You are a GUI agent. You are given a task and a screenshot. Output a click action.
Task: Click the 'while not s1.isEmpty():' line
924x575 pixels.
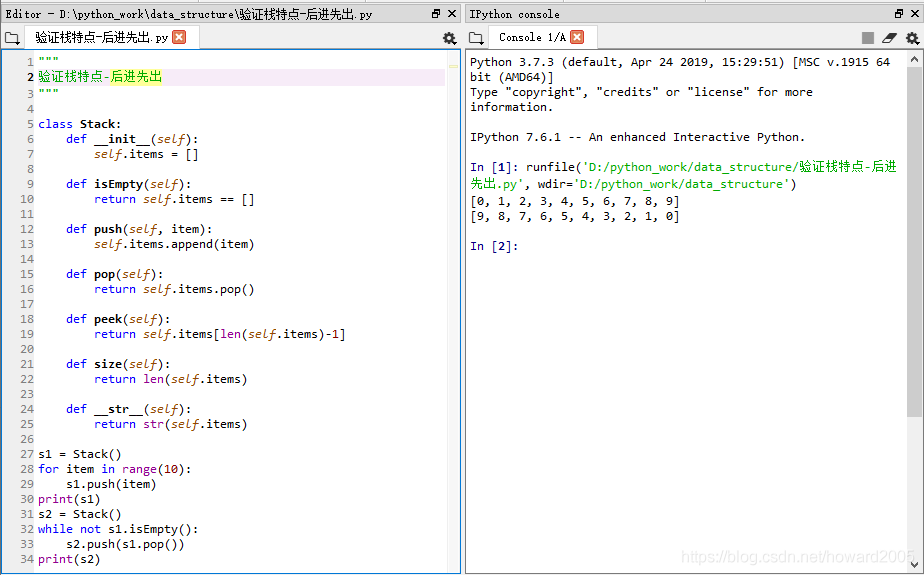(x=118, y=529)
